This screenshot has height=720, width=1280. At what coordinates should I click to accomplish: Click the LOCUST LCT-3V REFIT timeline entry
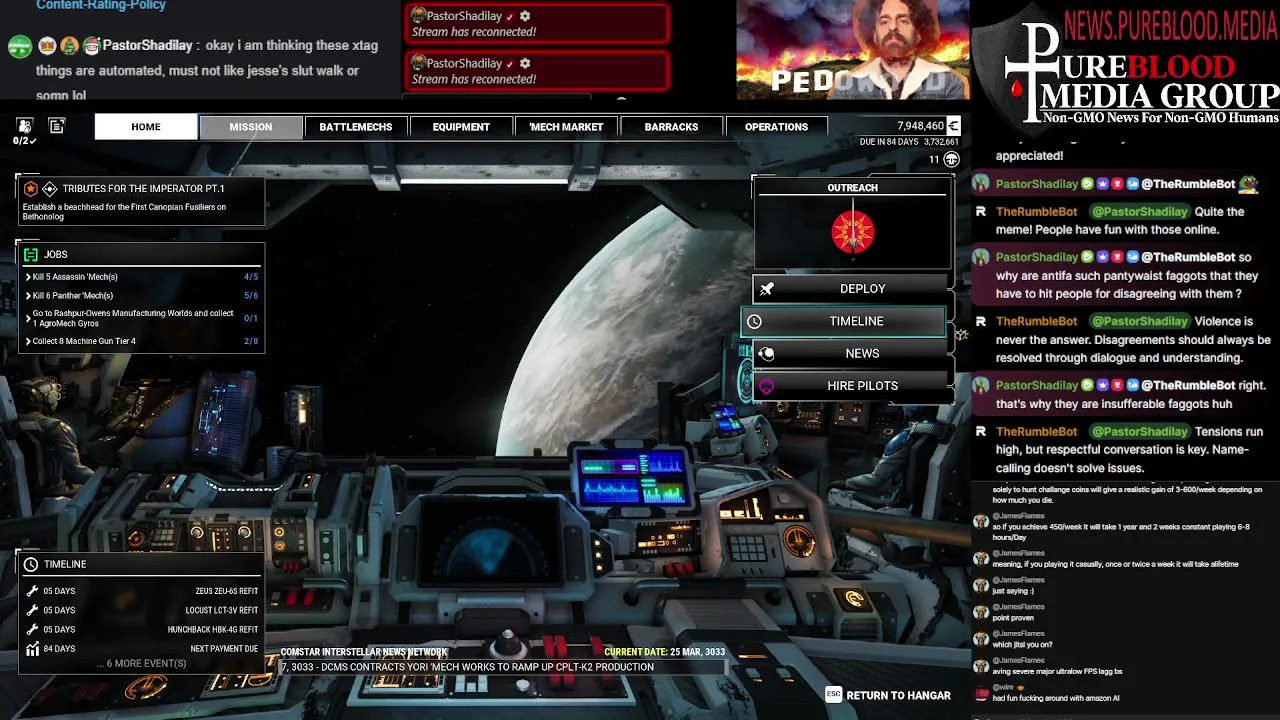coord(141,610)
